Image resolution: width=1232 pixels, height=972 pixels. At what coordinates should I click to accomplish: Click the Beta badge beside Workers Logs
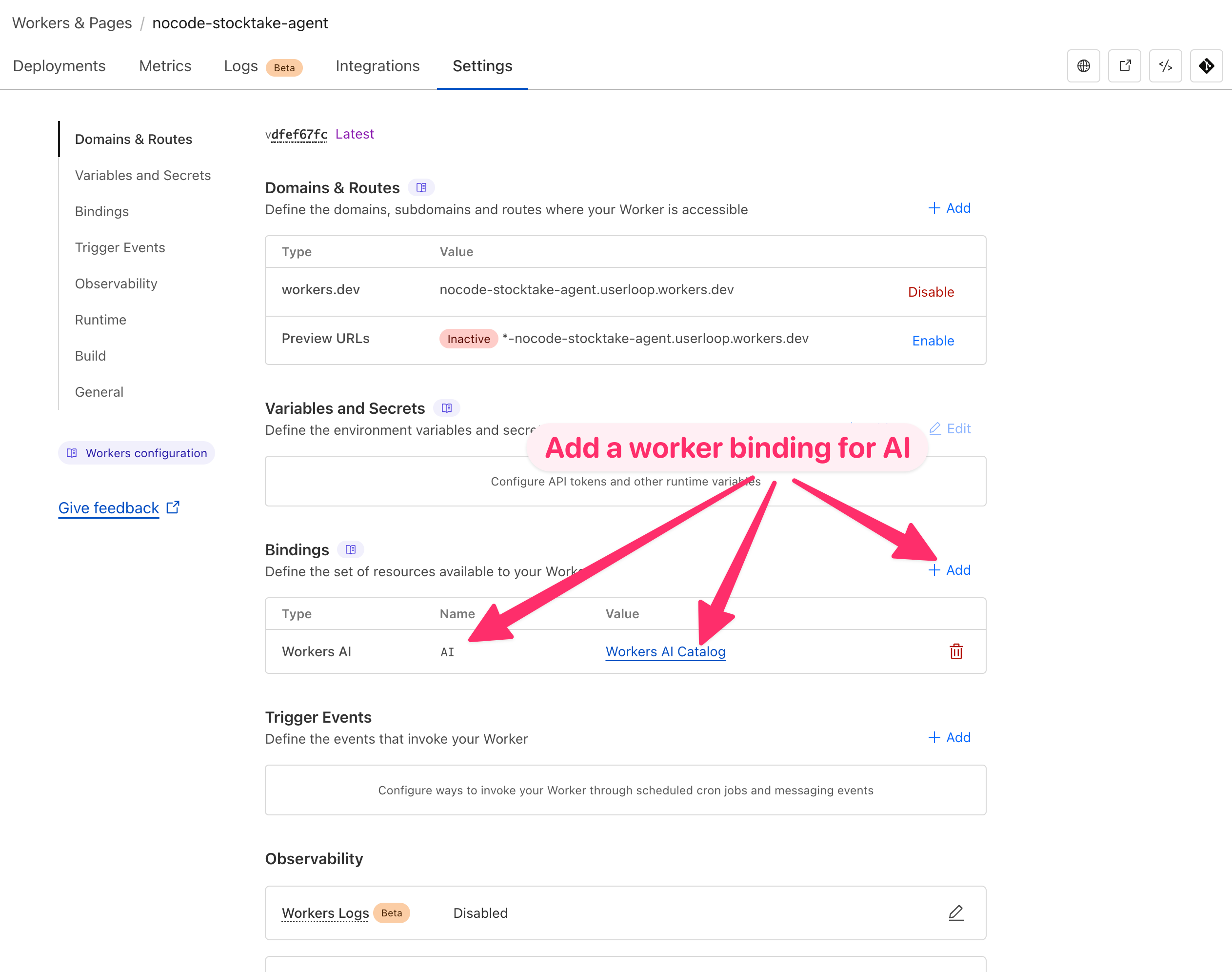391,913
